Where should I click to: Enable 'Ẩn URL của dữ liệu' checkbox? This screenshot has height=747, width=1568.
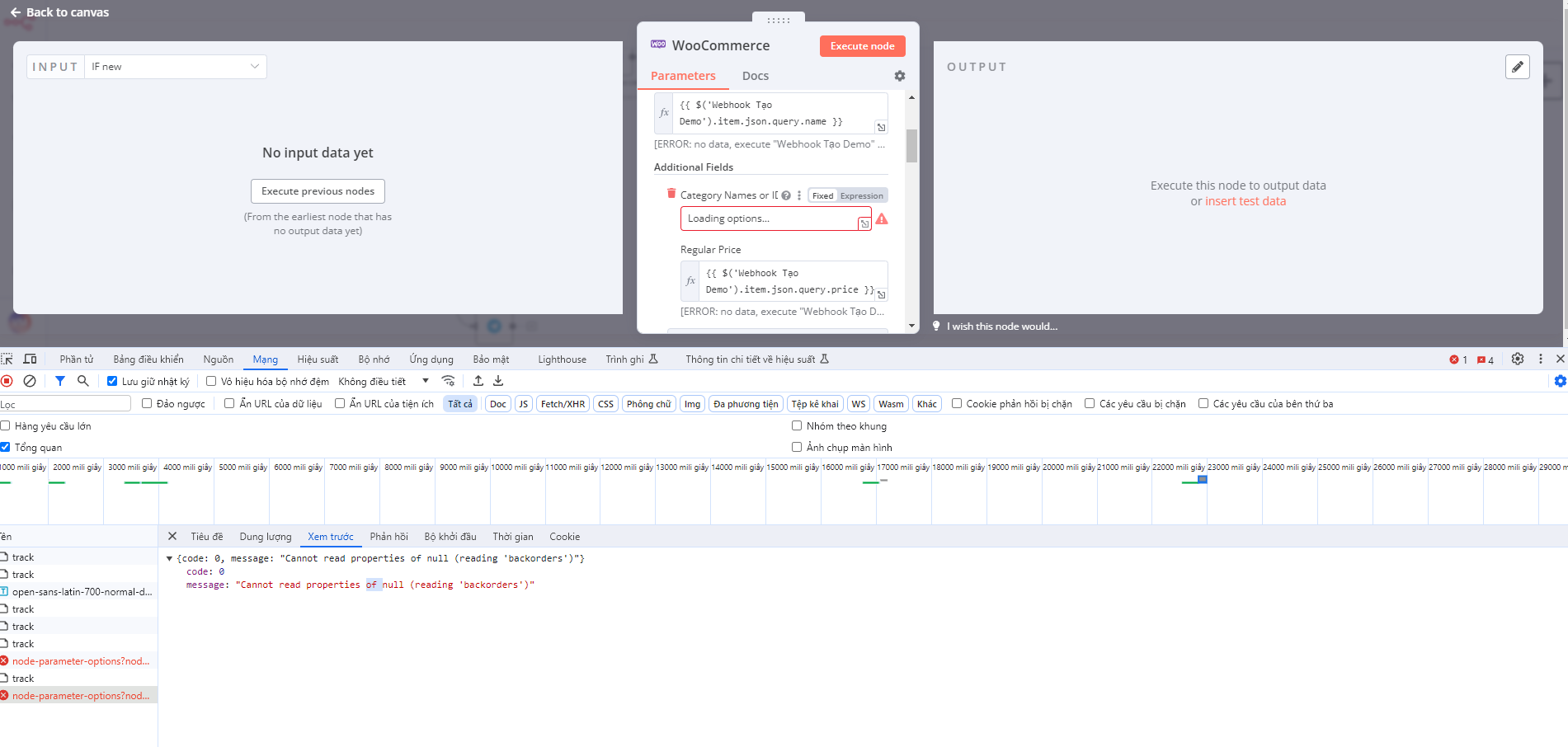[229, 403]
